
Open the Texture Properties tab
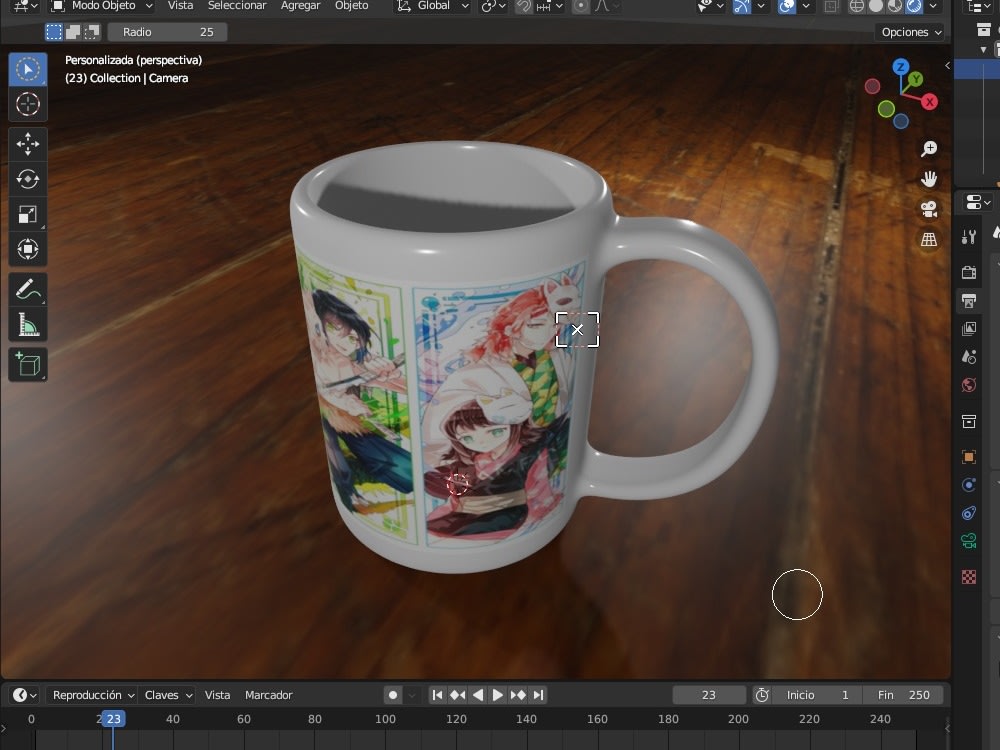pos(968,577)
